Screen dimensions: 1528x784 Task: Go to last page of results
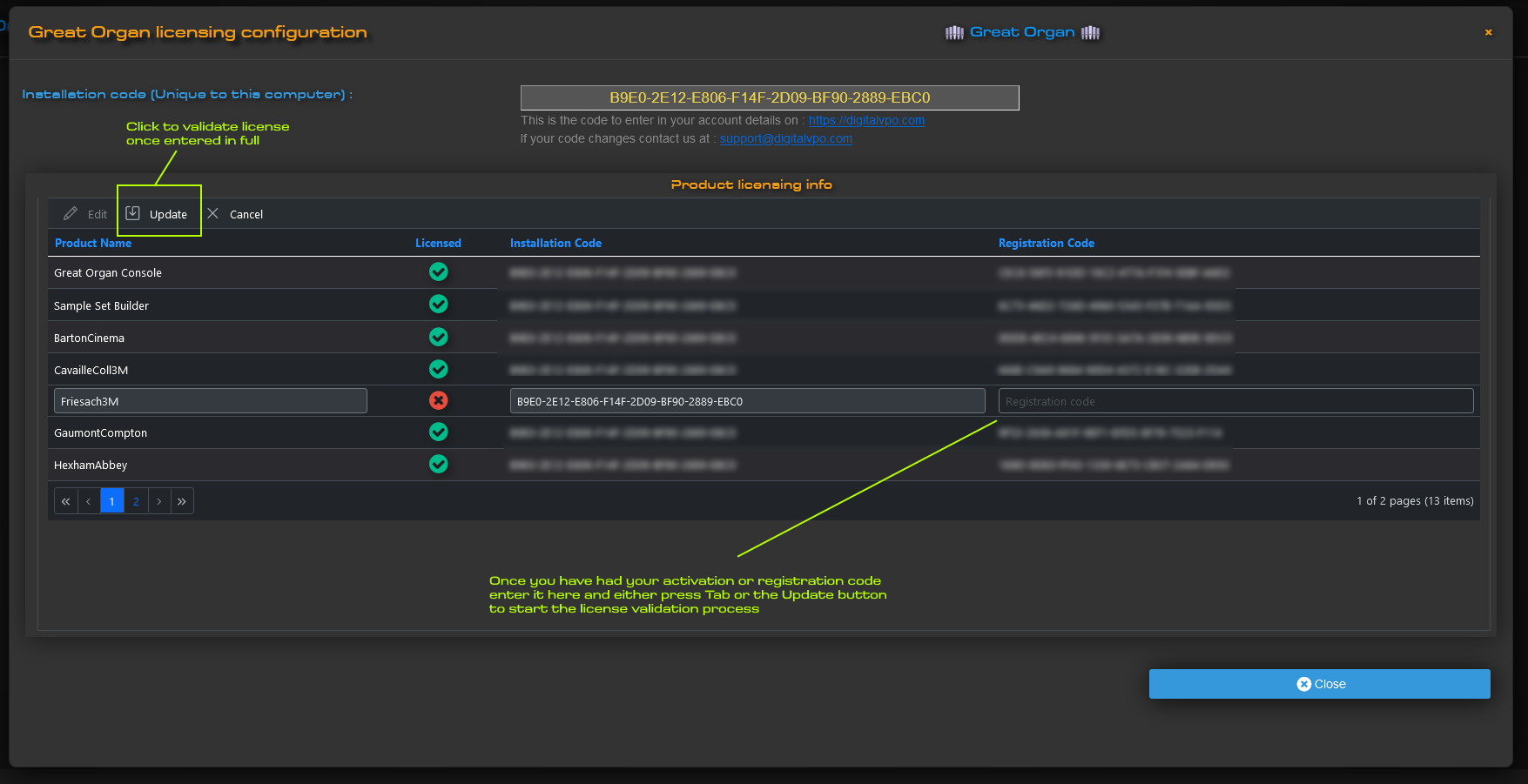tap(182, 501)
